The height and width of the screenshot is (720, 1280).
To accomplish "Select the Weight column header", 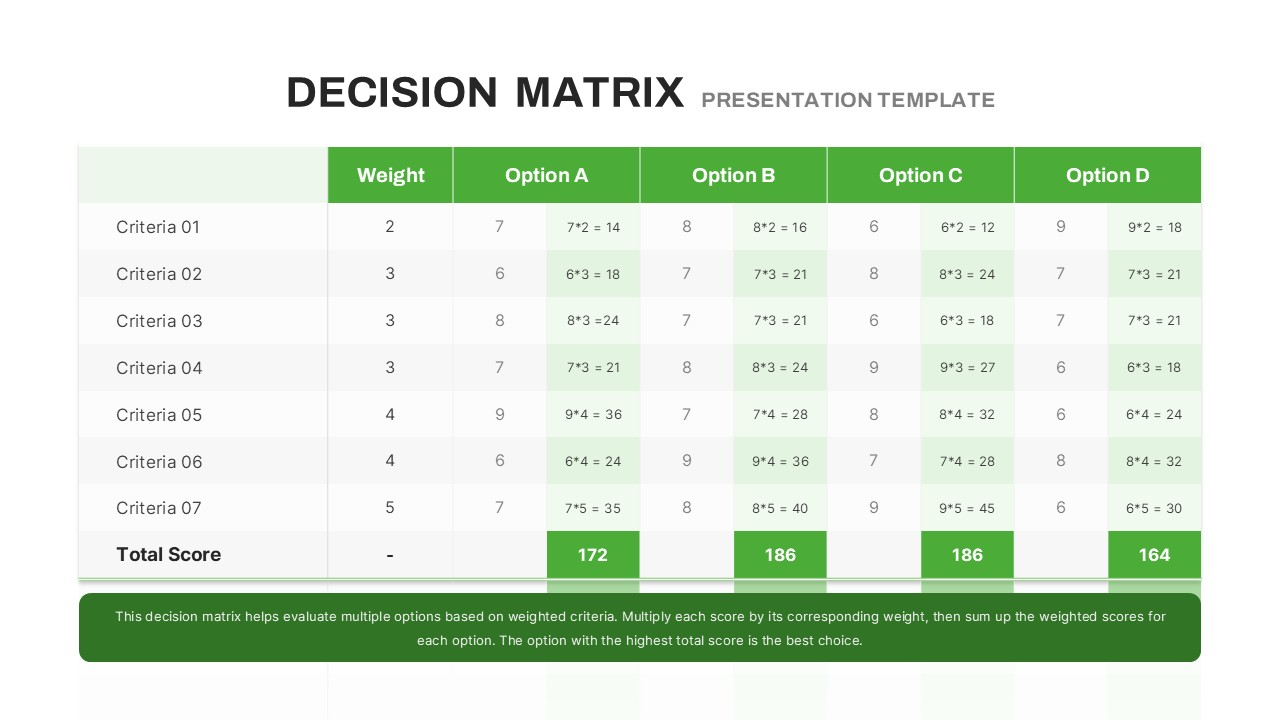I will point(390,175).
